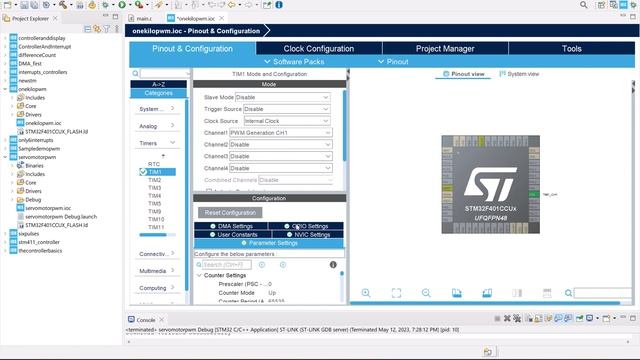Image resolution: width=640 pixels, height=360 pixels.
Task: Click the split view icon below chip
Action: [x=517, y=293]
